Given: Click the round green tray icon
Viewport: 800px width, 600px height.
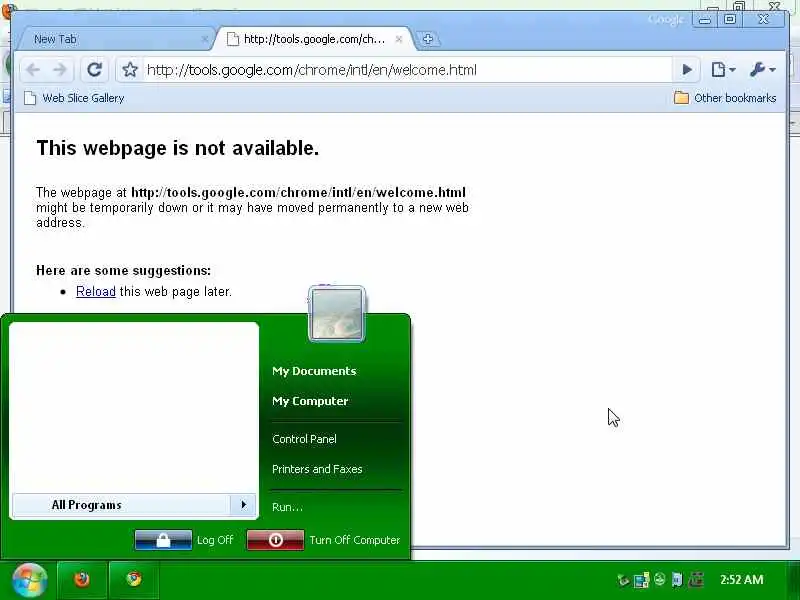Looking at the screenshot, I should coord(660,579).
